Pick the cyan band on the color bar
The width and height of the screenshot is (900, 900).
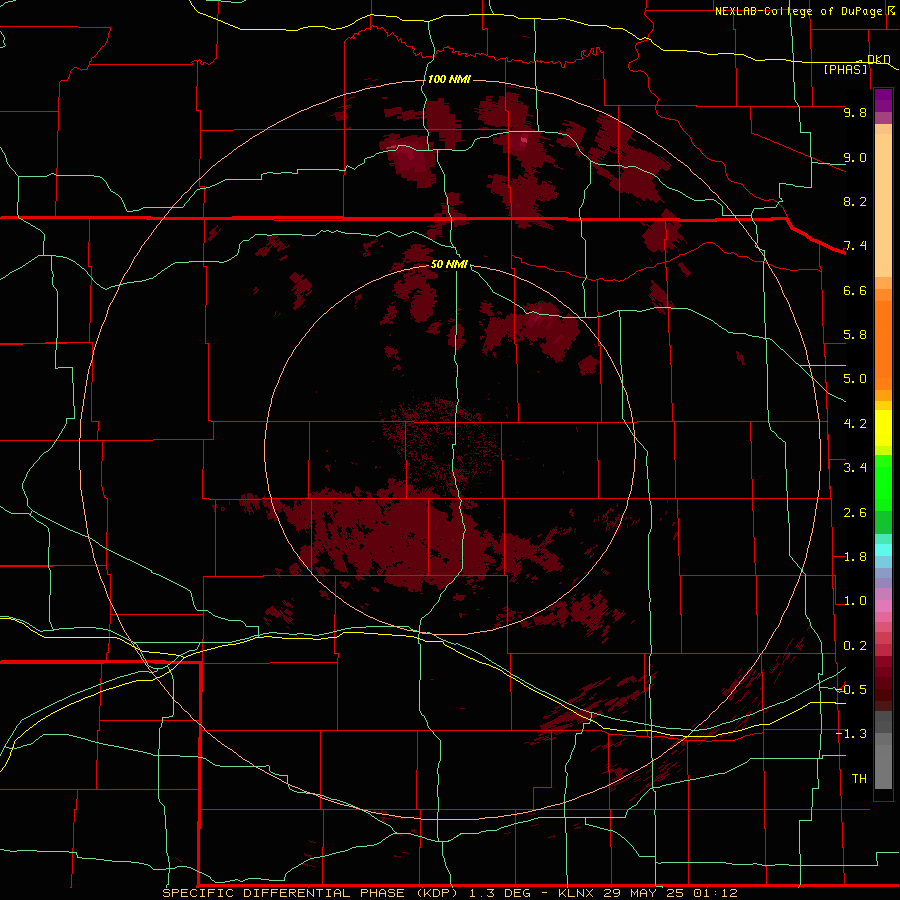point(883,550)
